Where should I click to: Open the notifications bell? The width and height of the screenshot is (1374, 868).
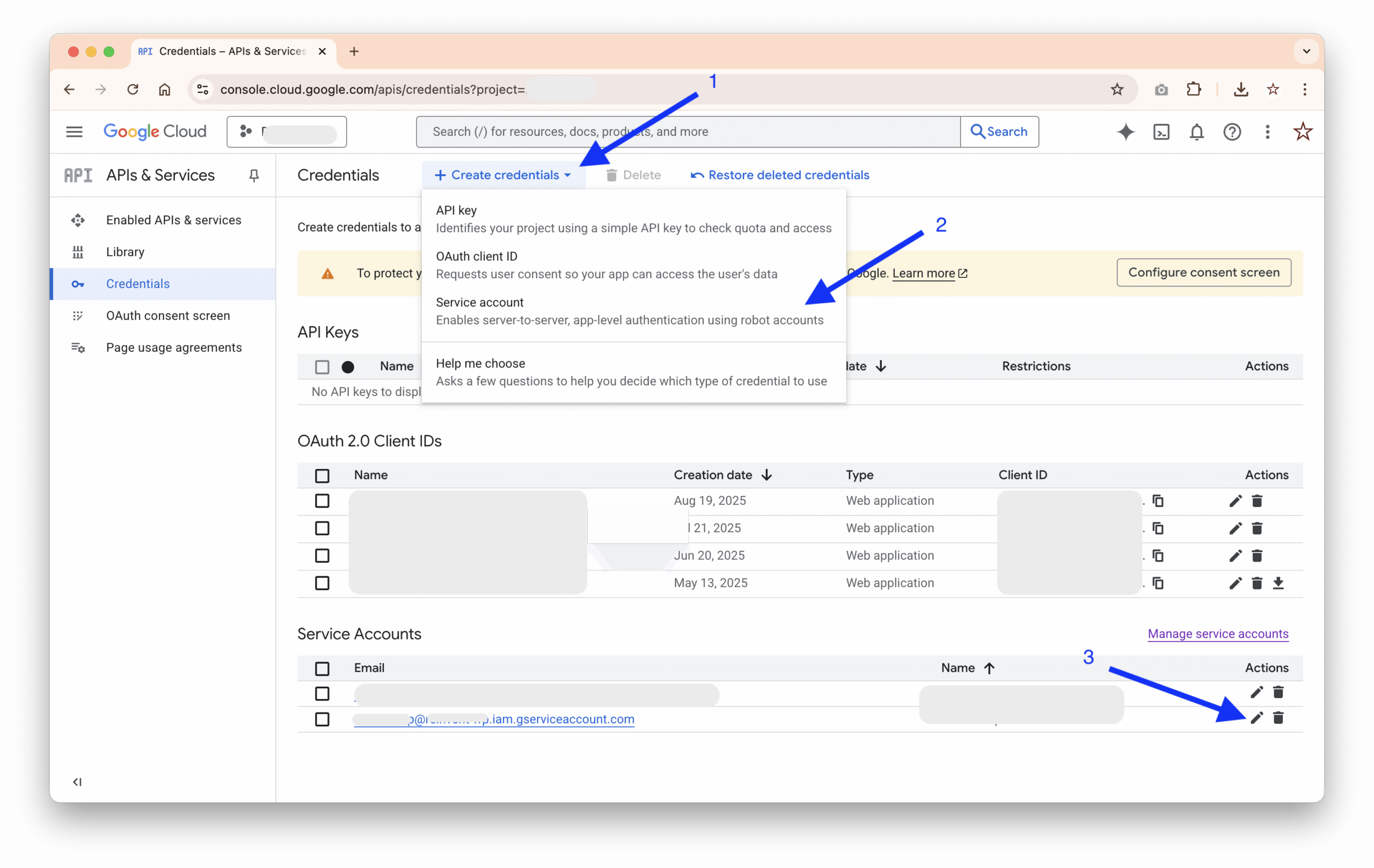(x=1196, y=132)
